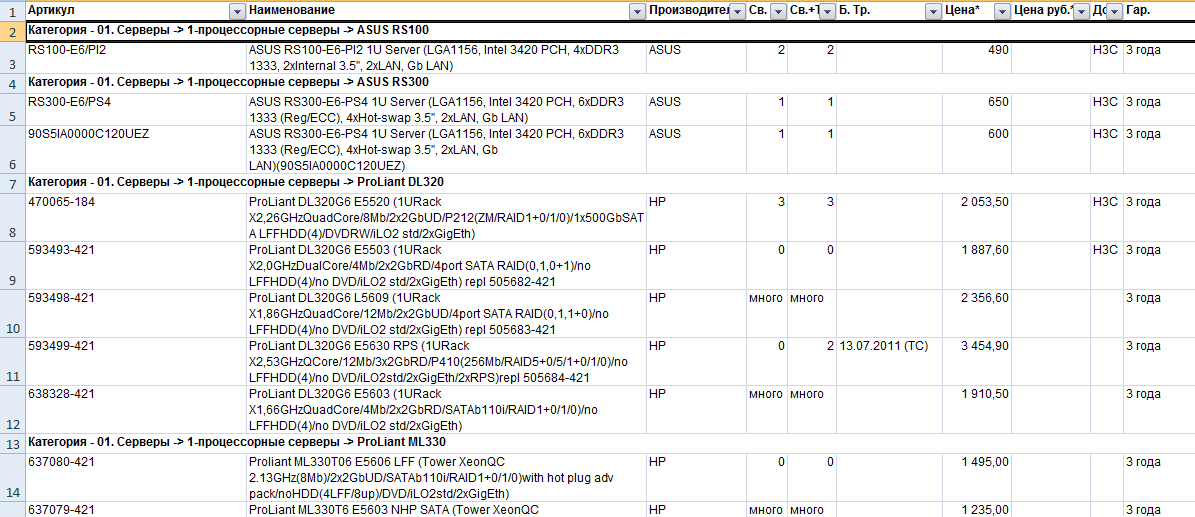This screenshot has width=1195, height=517.
Task: Select the ASUS RS100-E6-PI2 1U Server description cell
Action: 447,57
